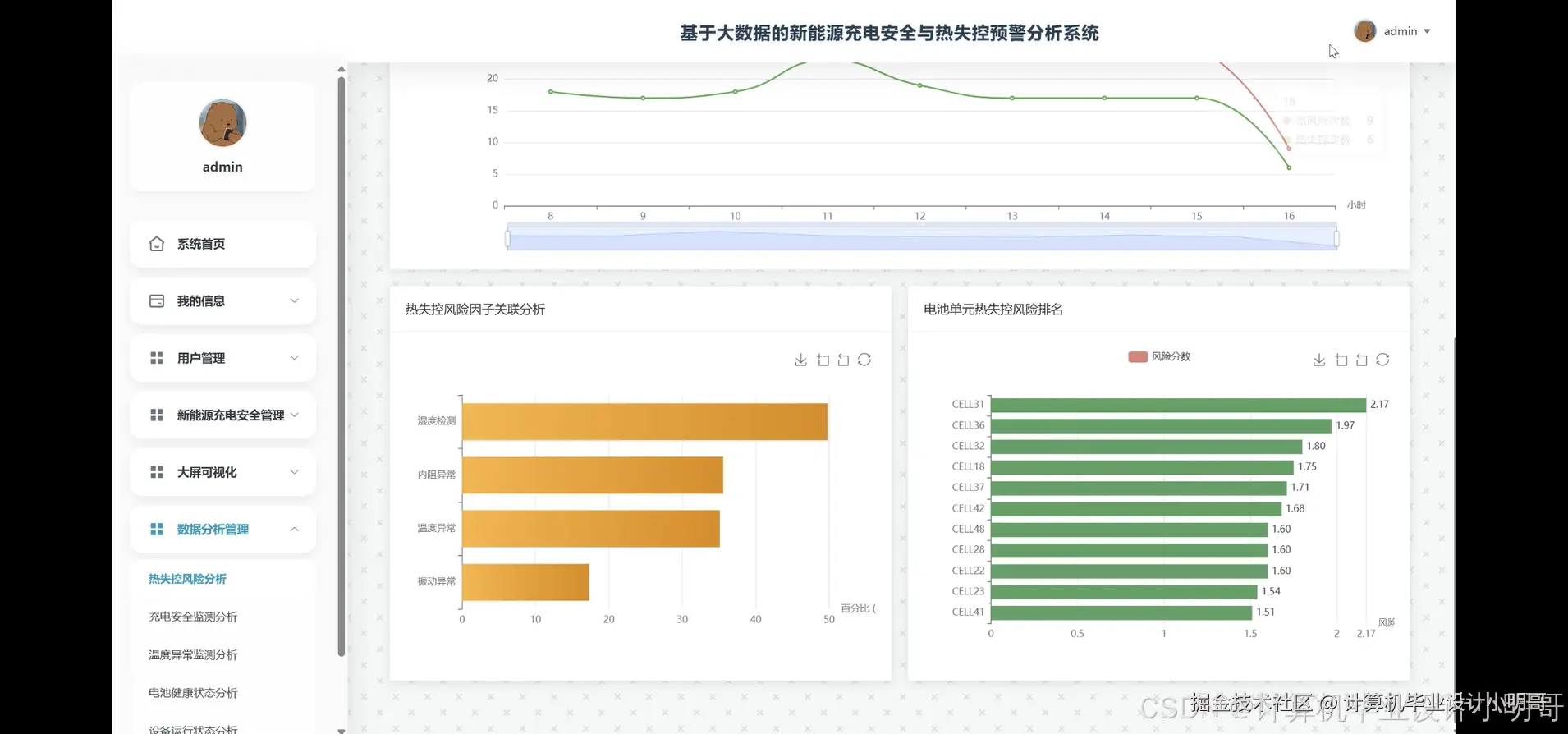
Task: Click the CELL28 axis label
Action: 968,549
